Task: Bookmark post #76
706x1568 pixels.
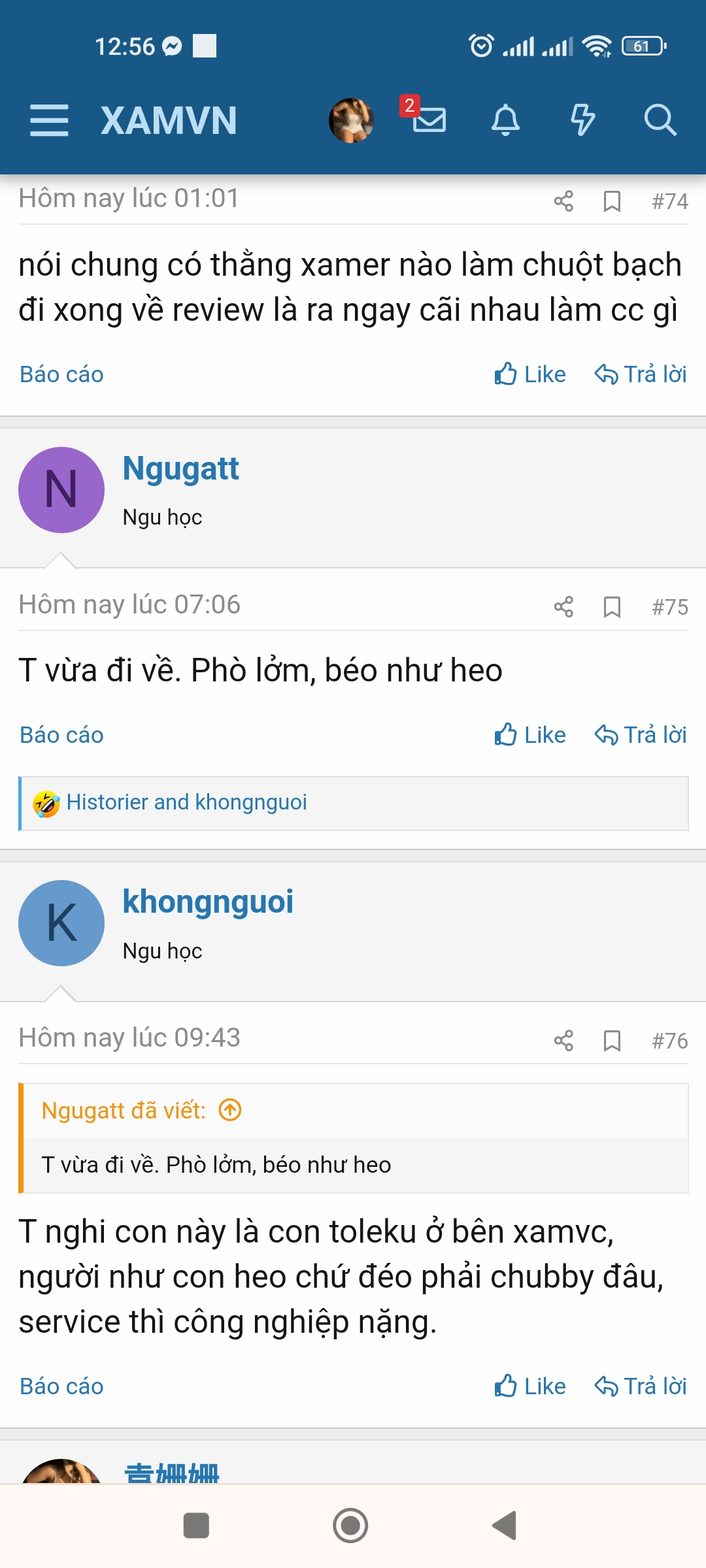Action: 612,1040
